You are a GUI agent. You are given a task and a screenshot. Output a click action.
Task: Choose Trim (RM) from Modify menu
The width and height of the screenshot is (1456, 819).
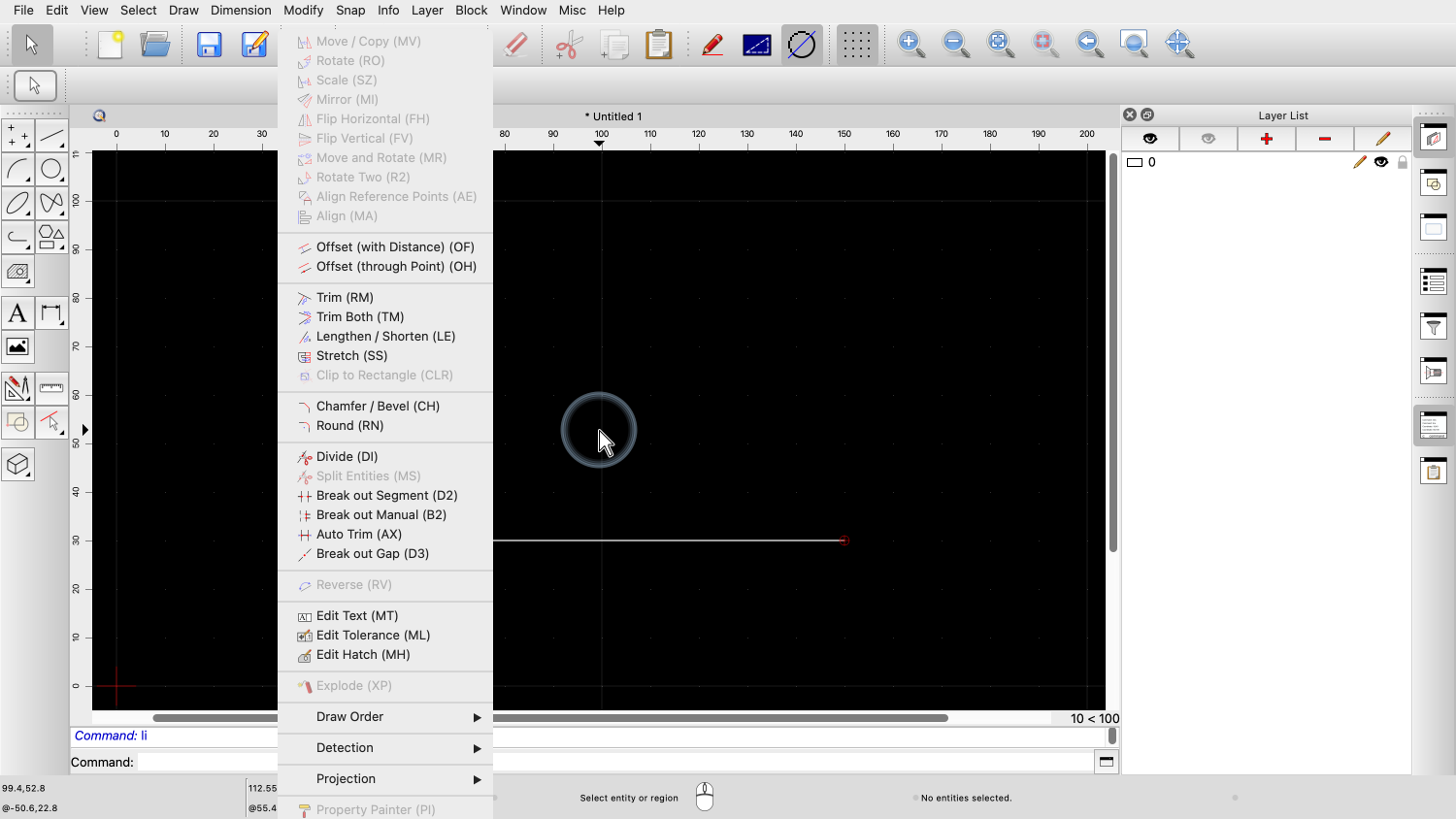click(345, 298)
